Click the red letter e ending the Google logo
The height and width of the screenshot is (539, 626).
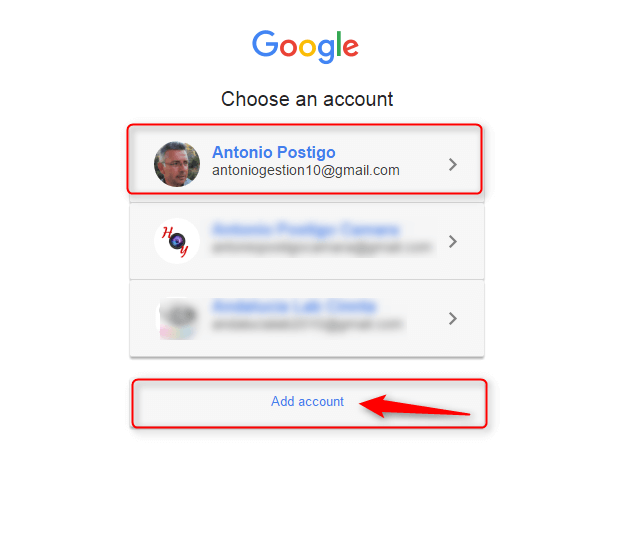click(x=351, y=47)
